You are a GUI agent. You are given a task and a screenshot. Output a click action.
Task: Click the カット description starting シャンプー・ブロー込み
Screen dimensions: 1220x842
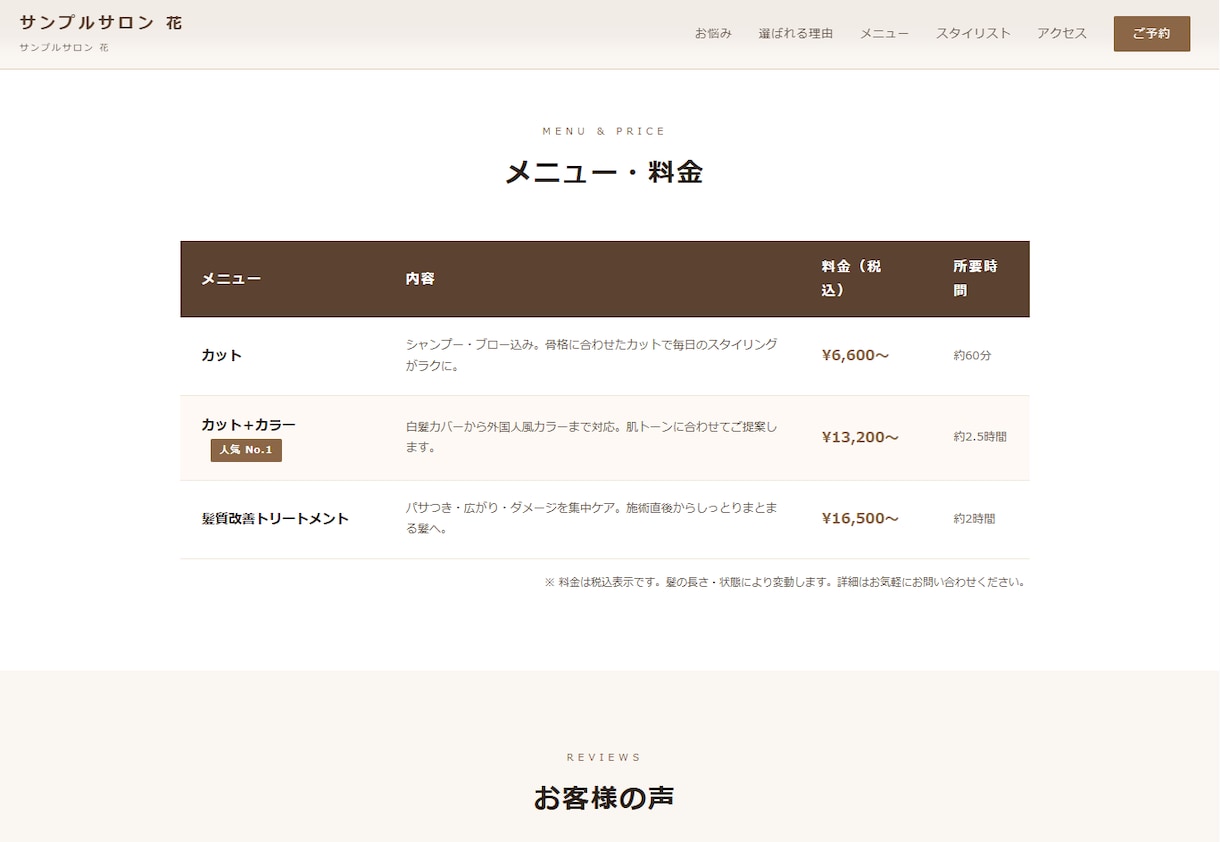tap(592, 355)
